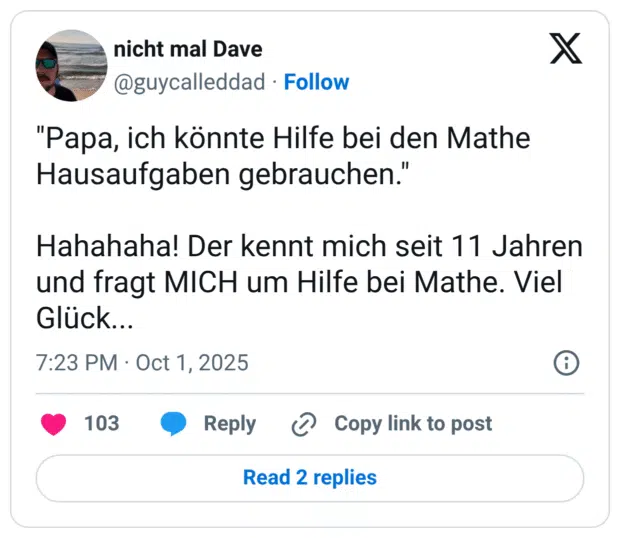620x538 pixels.
Task: Open the "7:23 PM" timestamp
Action: [x=76, y=363]
